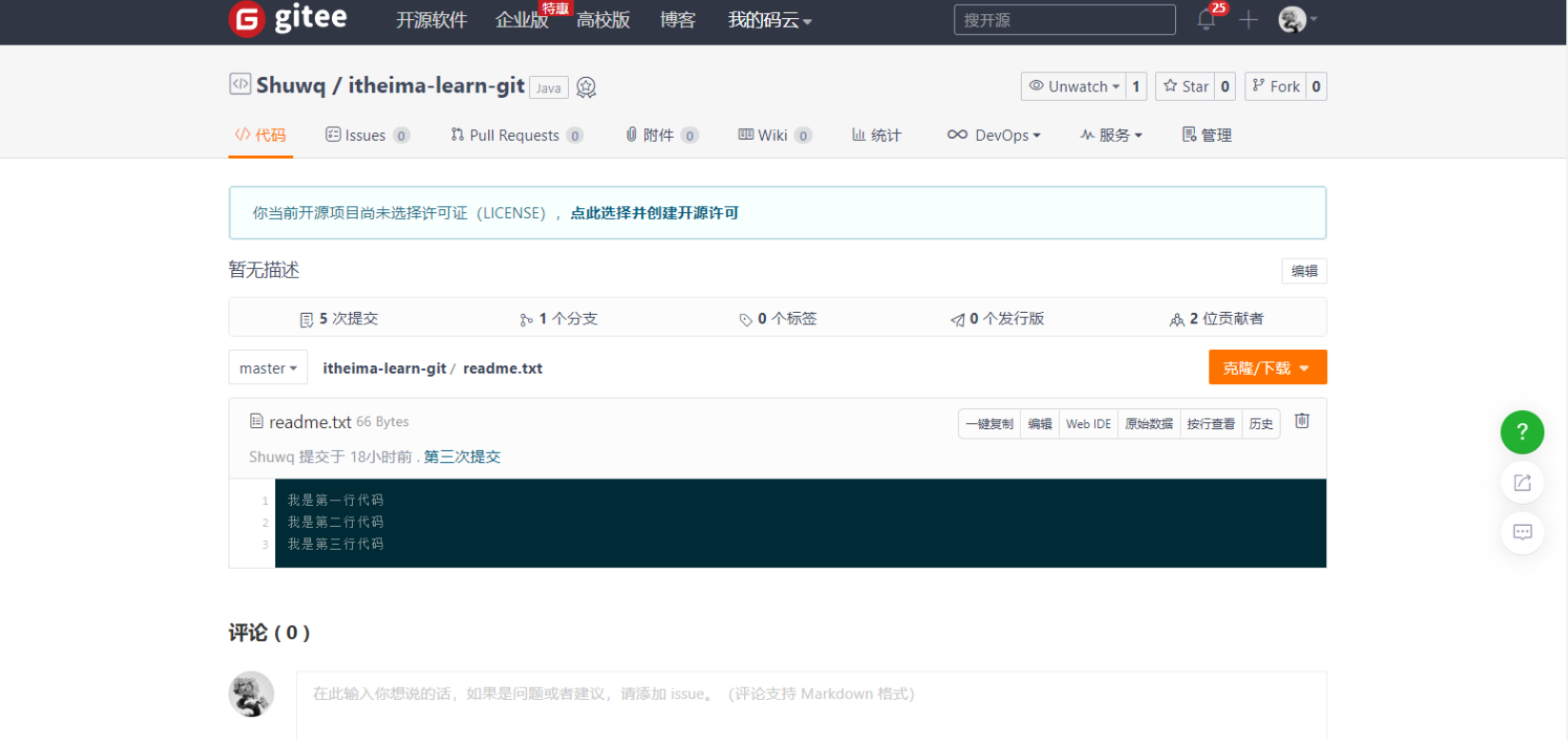Image resolution: width=1568 pixels, height=740 pixels.
Task: Switch to the Issues tab
Action: [x=365, y=135]
